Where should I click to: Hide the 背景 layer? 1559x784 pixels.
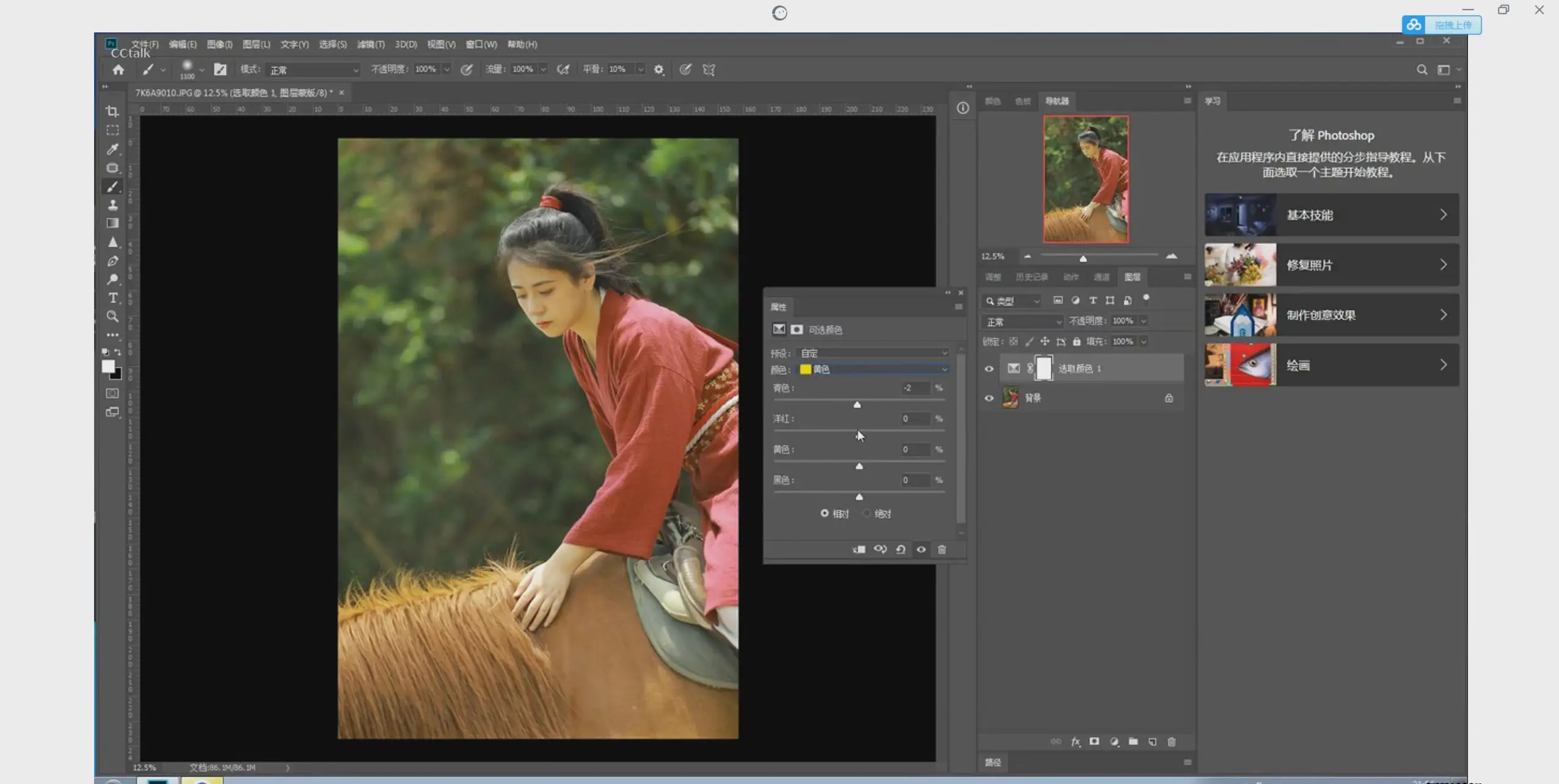pyautogui.click(x=989, y=398)
